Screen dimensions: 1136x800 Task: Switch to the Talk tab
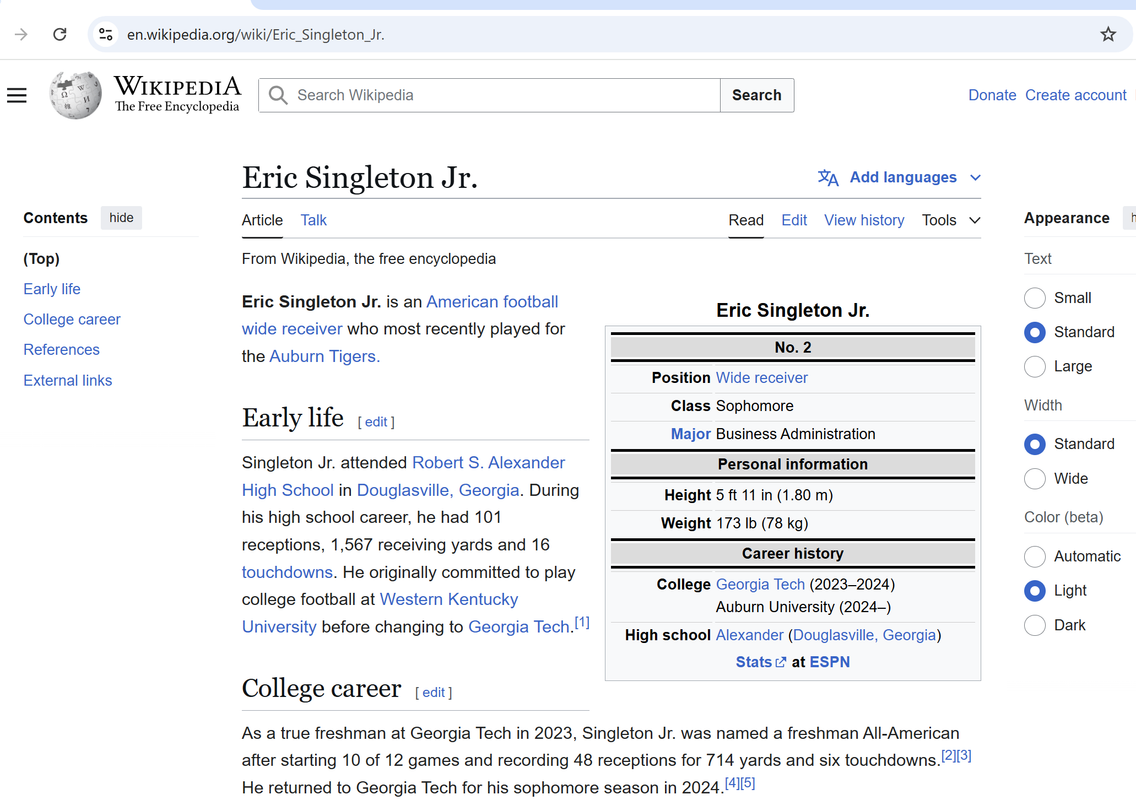314,220
